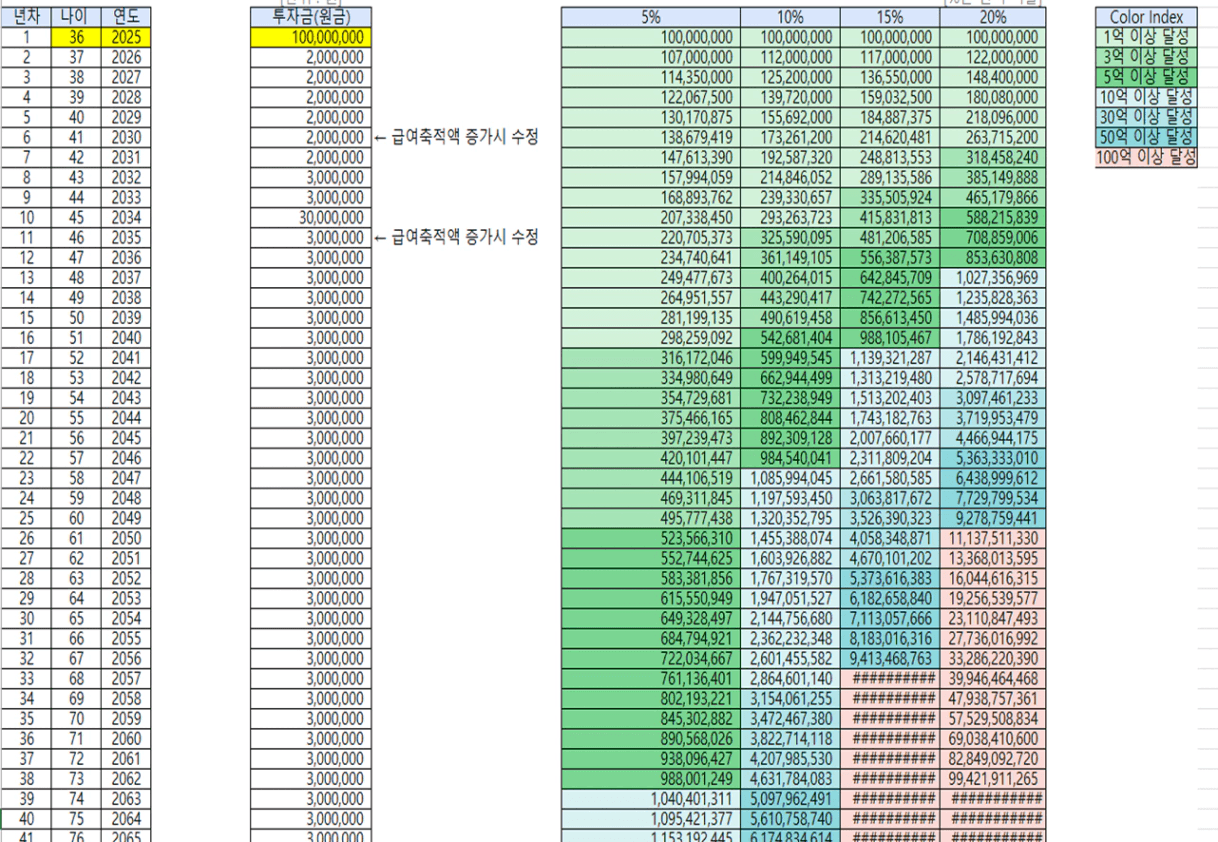Select the 20% value 11,137,511,330
This screenshot has width=1218, height=842.
tap(992, 537)
